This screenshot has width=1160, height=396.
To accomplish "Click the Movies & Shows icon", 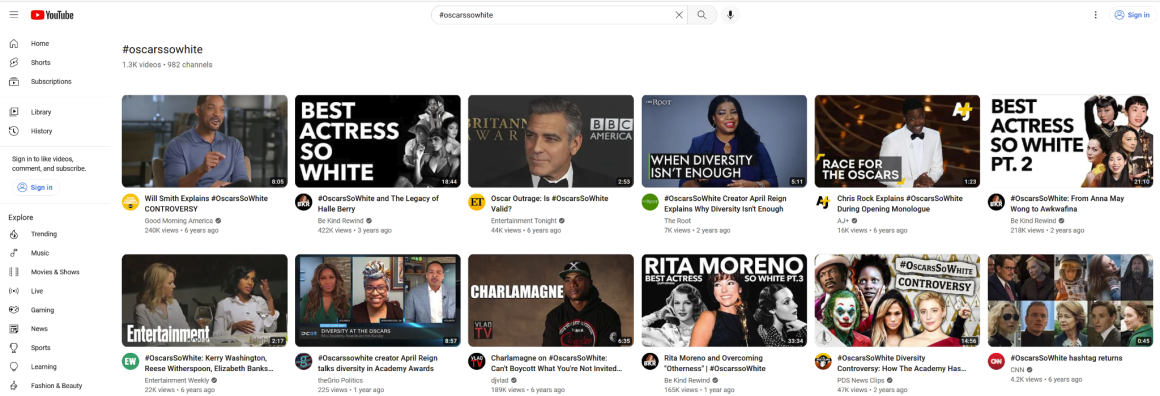I will click(14, 272).
